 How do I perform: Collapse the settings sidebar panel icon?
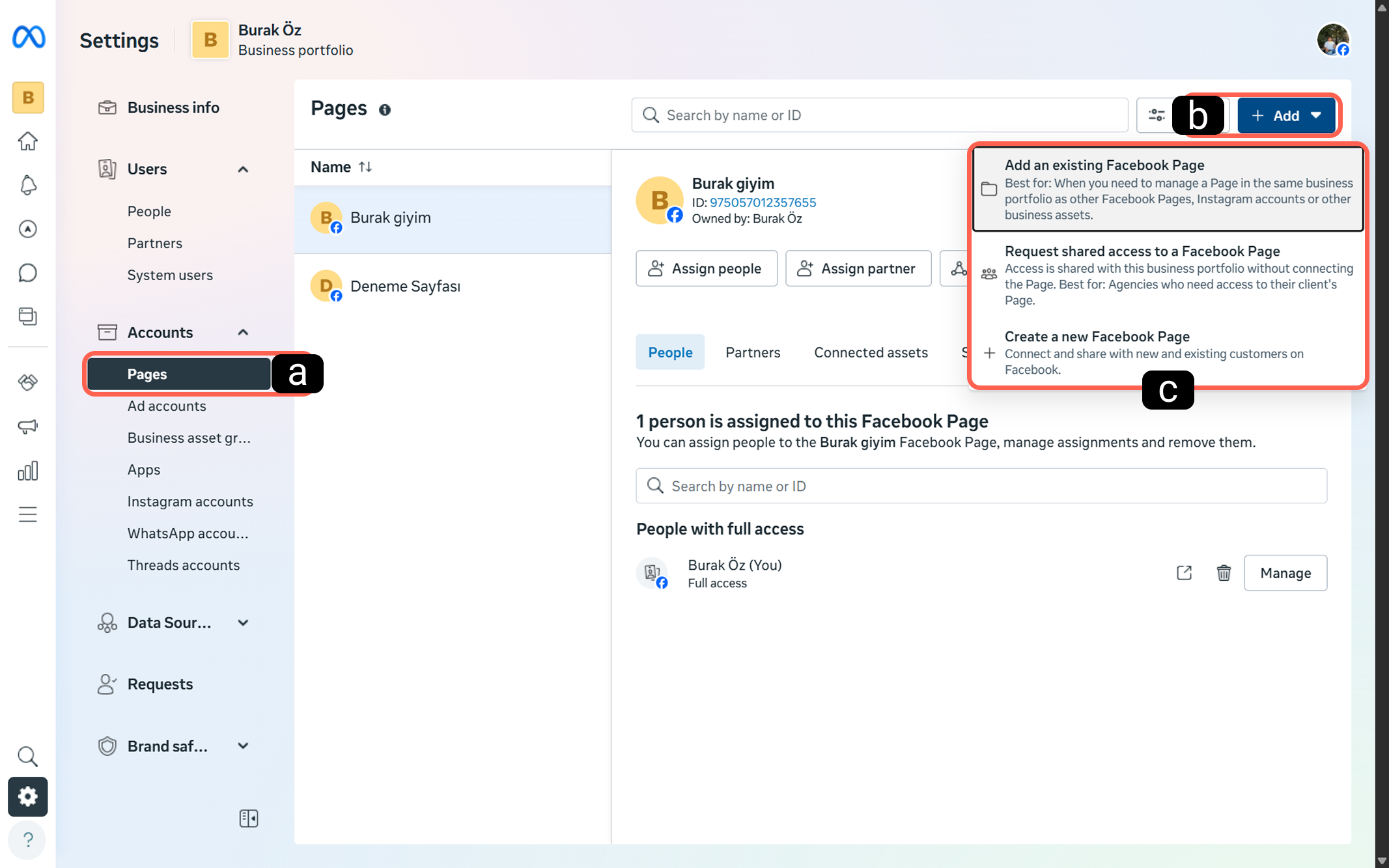249,818
